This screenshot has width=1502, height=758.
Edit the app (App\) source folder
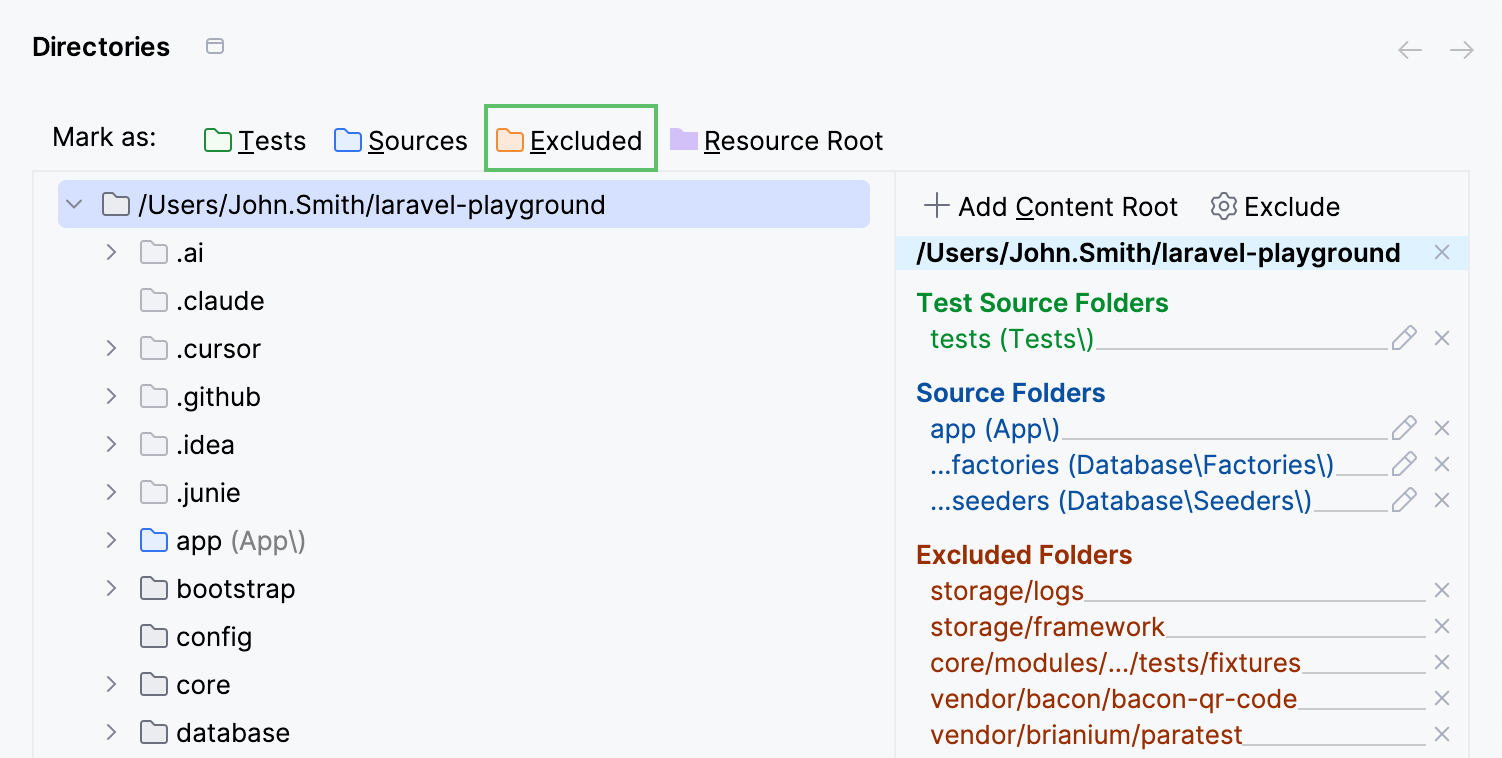pyautogui.click(x=1404, y=428)
